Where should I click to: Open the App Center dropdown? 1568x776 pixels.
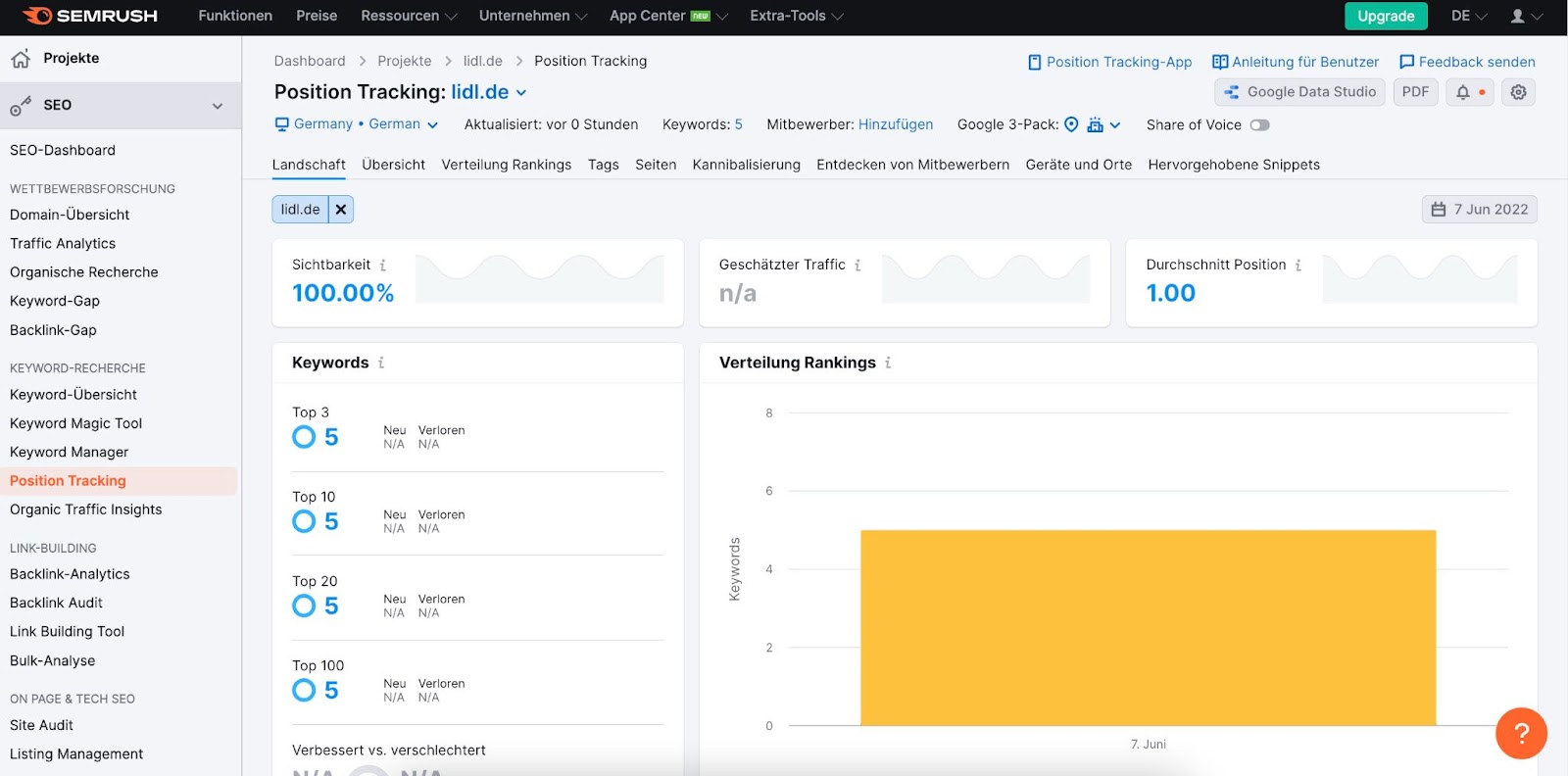pos(668,16)
